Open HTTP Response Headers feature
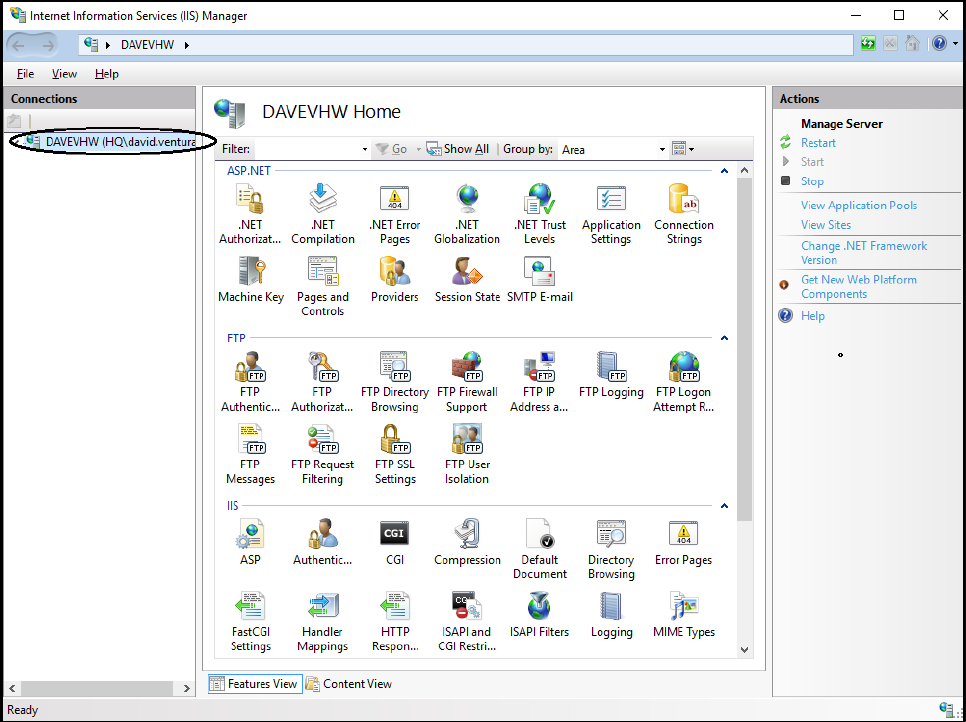 click(395, 621)
